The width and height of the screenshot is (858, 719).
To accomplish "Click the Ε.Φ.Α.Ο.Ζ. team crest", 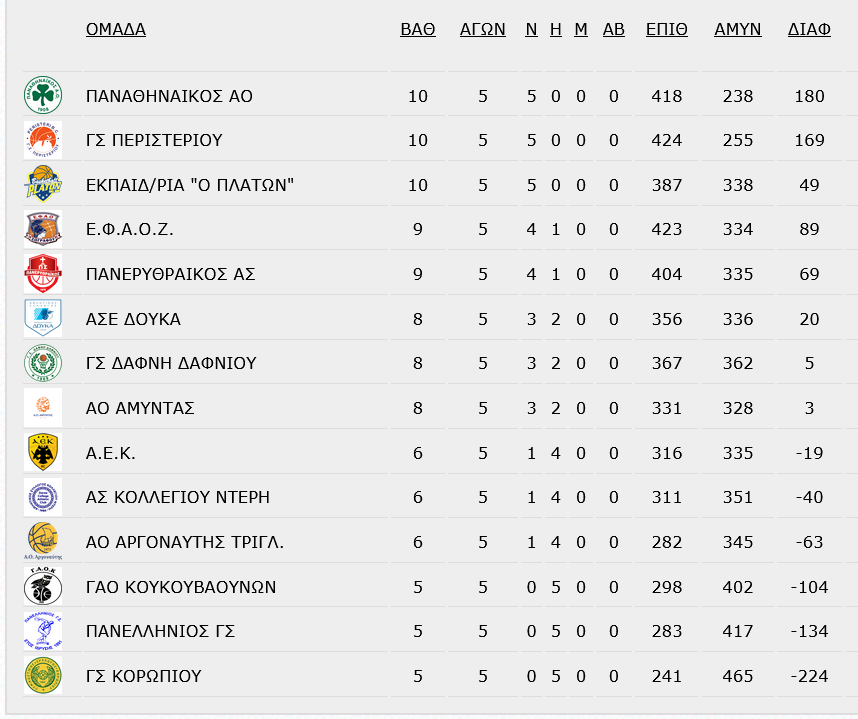I will coord(43,229).
